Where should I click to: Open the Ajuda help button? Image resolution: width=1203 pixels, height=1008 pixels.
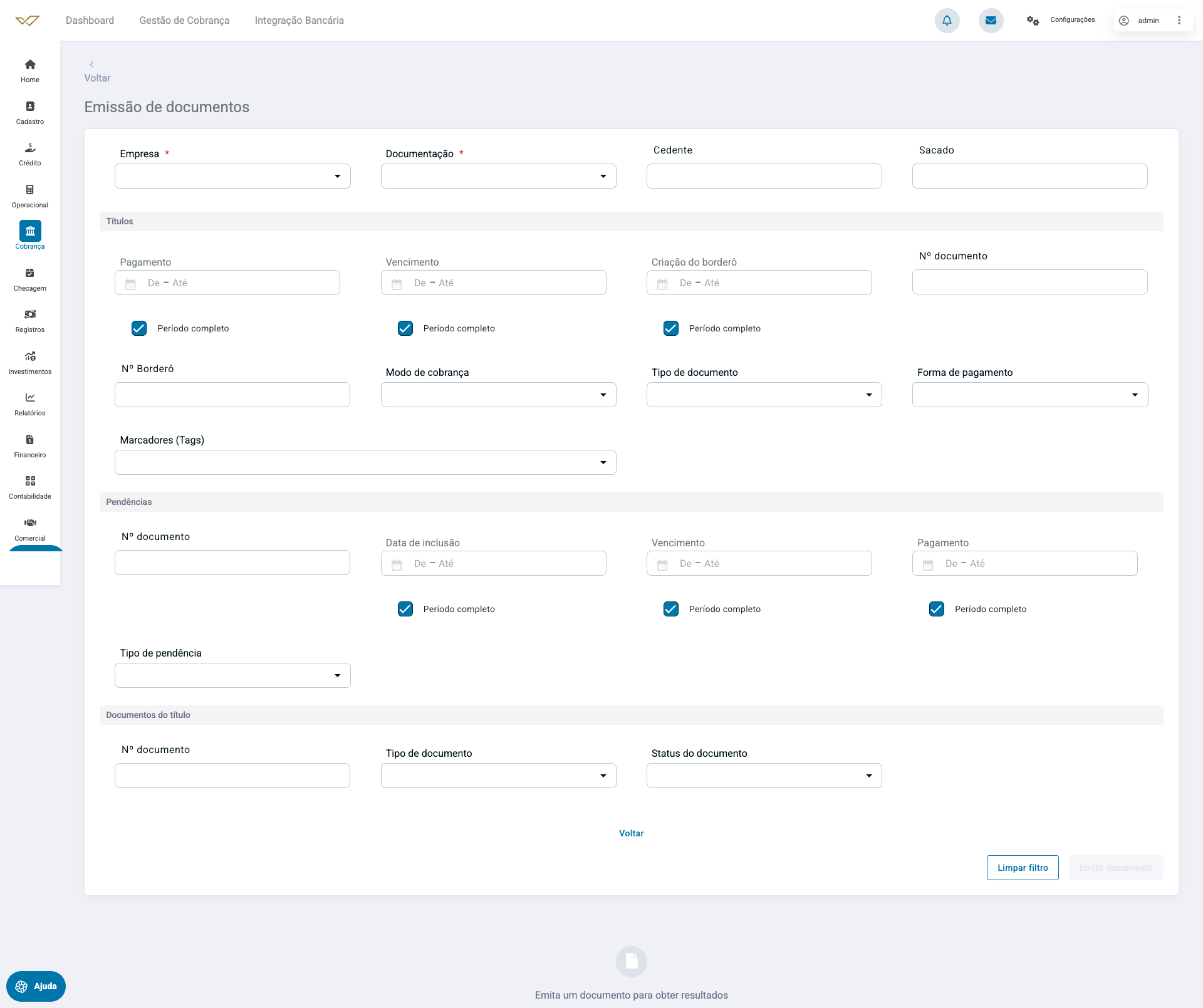[36, 987]
